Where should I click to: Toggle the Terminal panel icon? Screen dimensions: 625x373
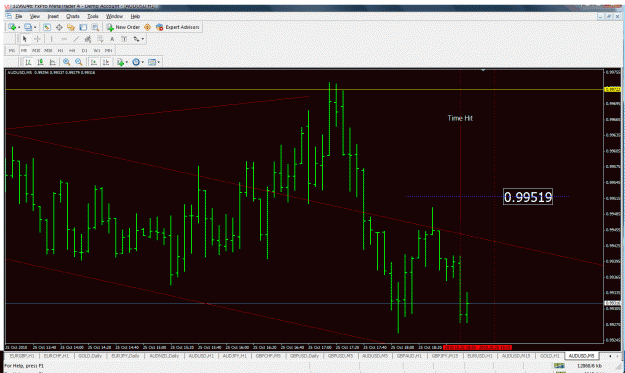click(83, 27)
